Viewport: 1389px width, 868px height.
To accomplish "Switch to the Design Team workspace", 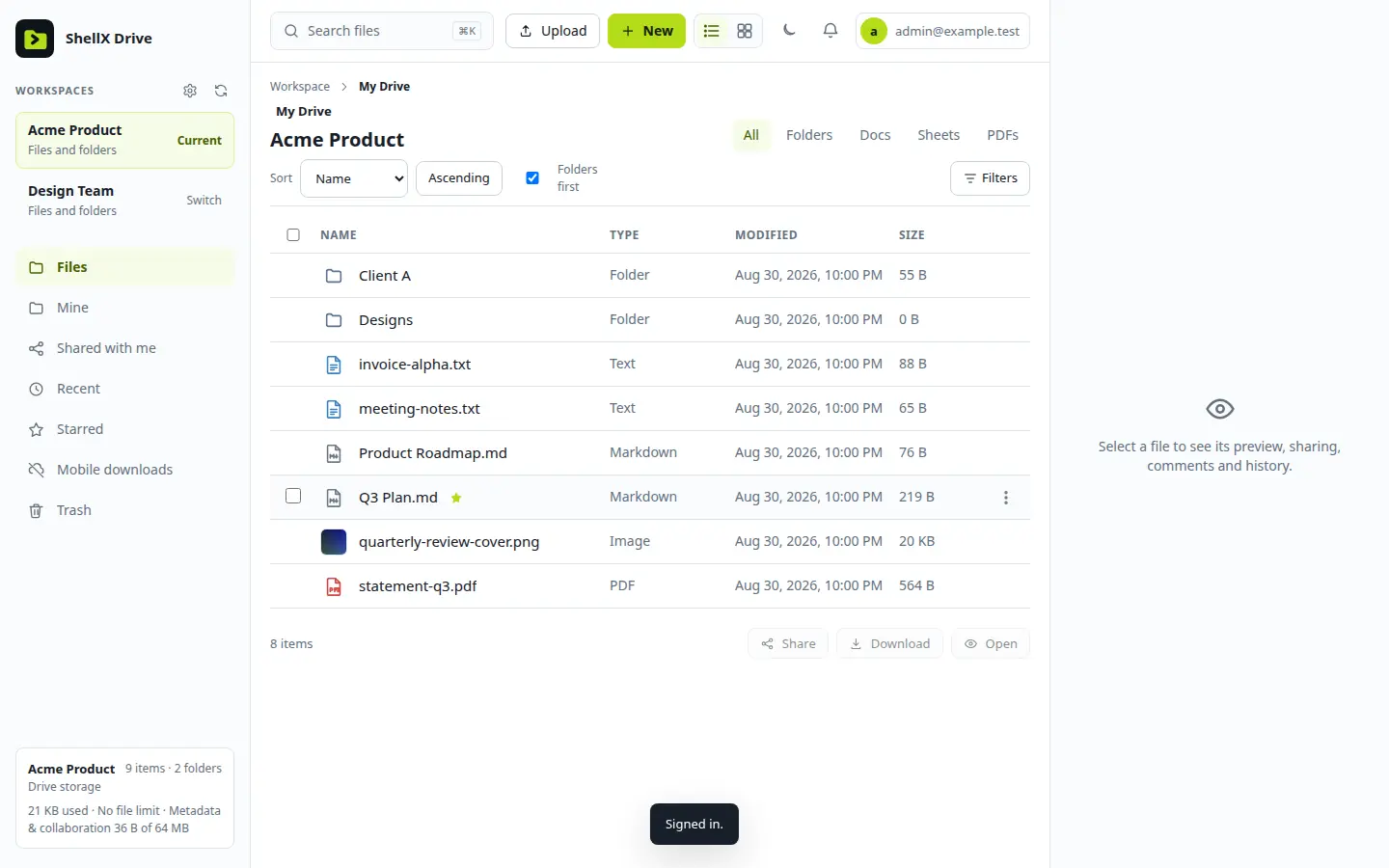I will point(124,201).
